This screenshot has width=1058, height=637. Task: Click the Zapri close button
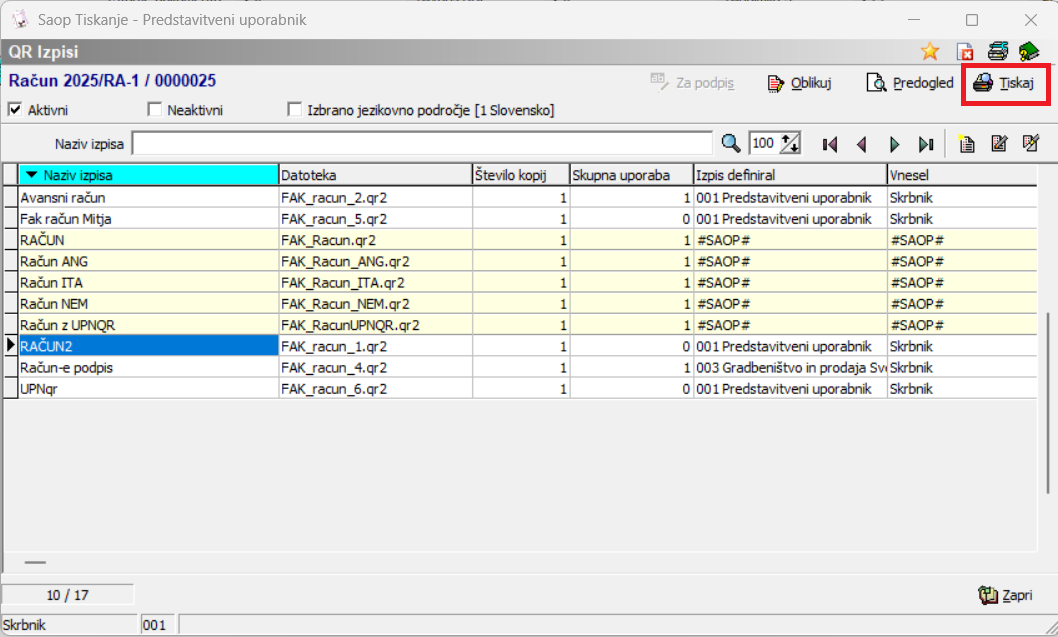point(1005,595)
